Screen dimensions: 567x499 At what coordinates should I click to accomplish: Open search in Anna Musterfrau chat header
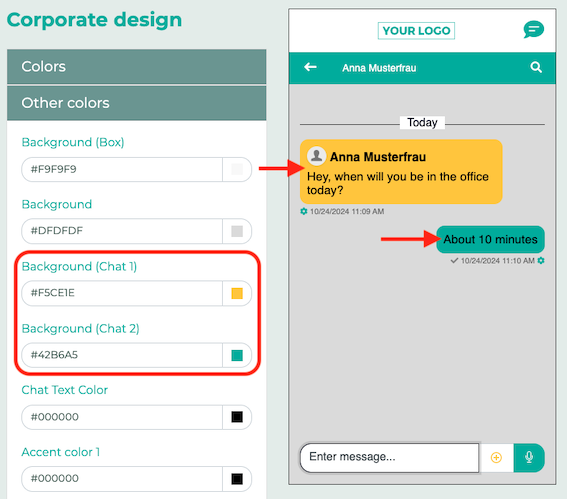click(x=536, y=67)
